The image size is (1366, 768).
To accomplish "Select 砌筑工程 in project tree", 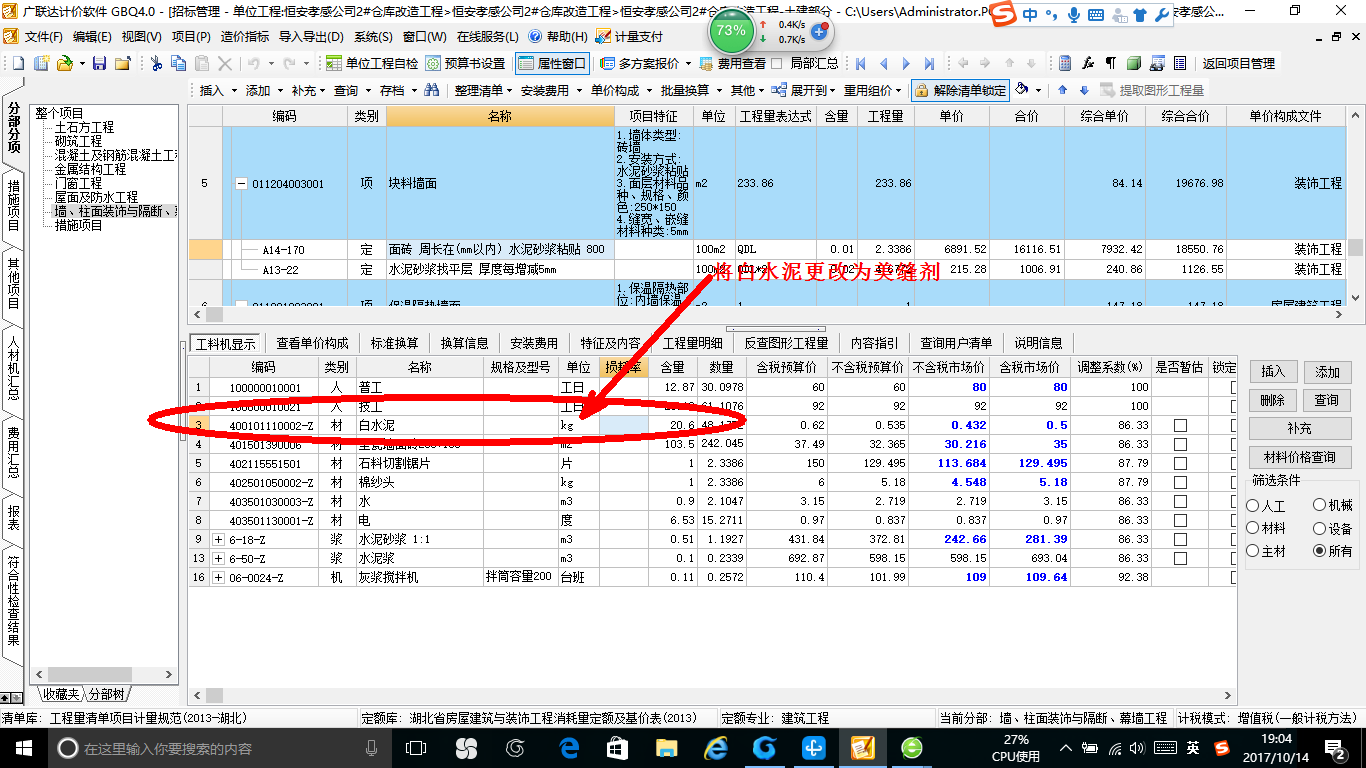I will tap(78, 141).
